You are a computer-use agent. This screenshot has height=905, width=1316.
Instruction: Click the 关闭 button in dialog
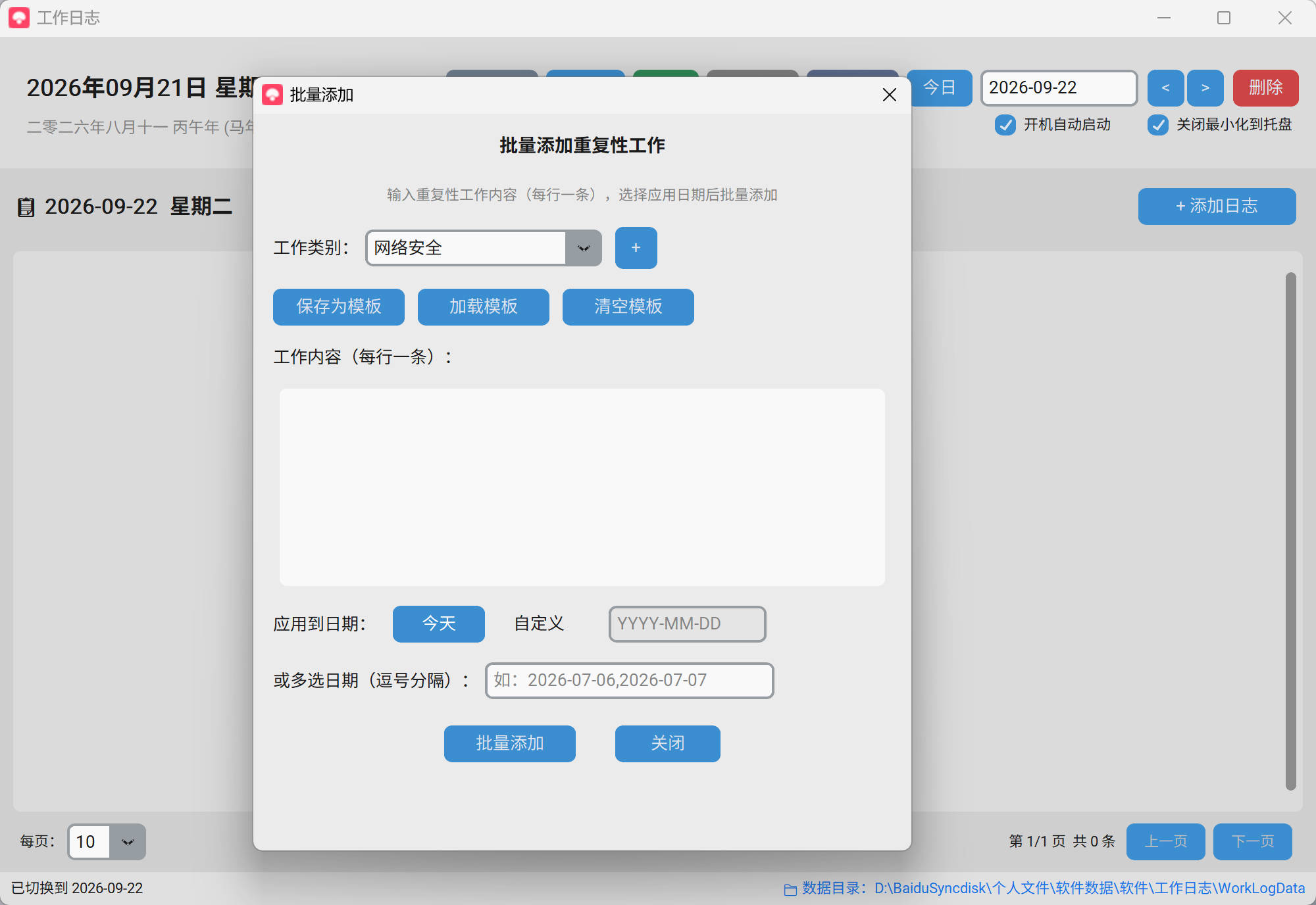[668, 743]
